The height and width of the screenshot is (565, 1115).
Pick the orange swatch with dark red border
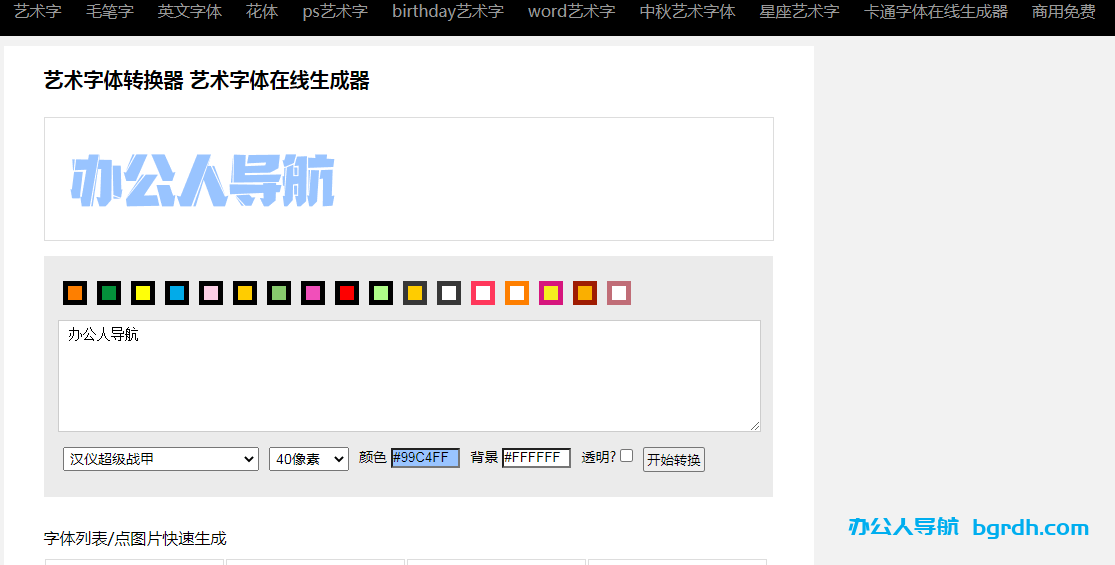coord(585,293)
